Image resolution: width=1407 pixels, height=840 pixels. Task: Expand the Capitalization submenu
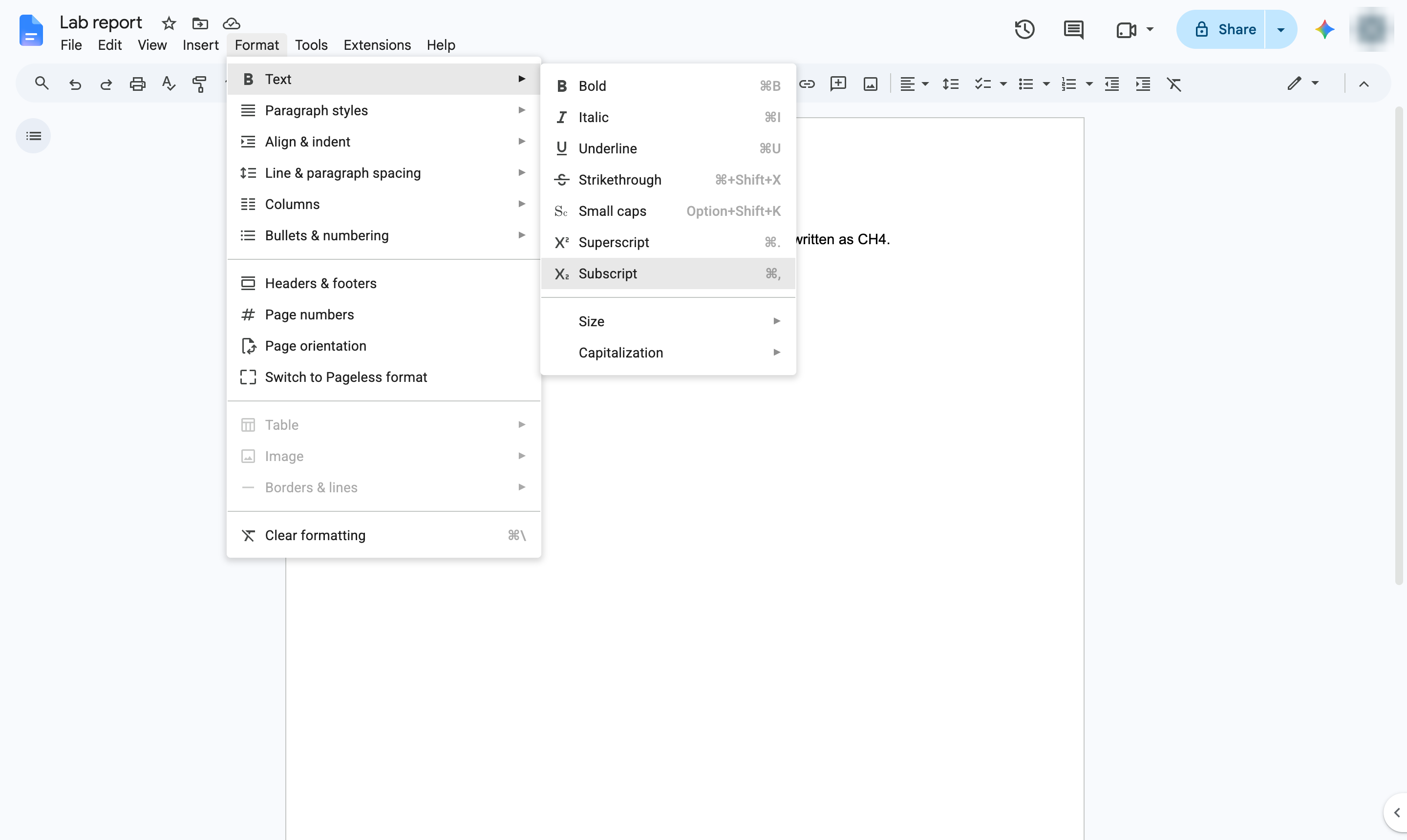pyautogui.click(x=668, y=353)
